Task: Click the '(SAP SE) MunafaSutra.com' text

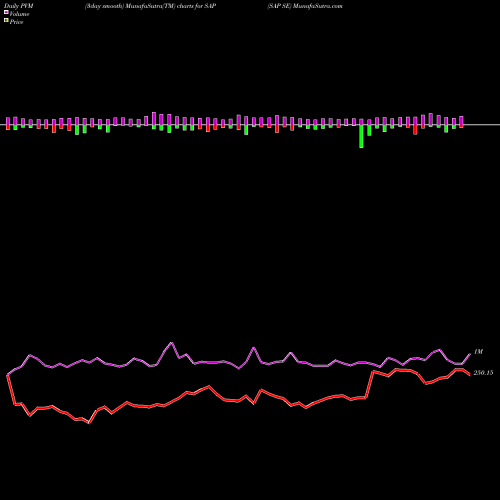Action: (x=305, y=6)
